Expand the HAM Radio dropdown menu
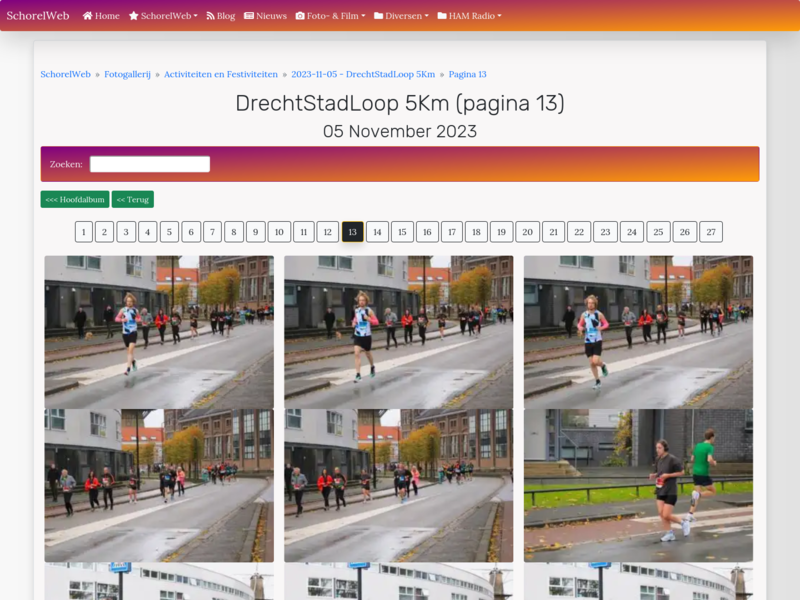The width and height of the screenshot is (800, 600). (x=469, y=16)
